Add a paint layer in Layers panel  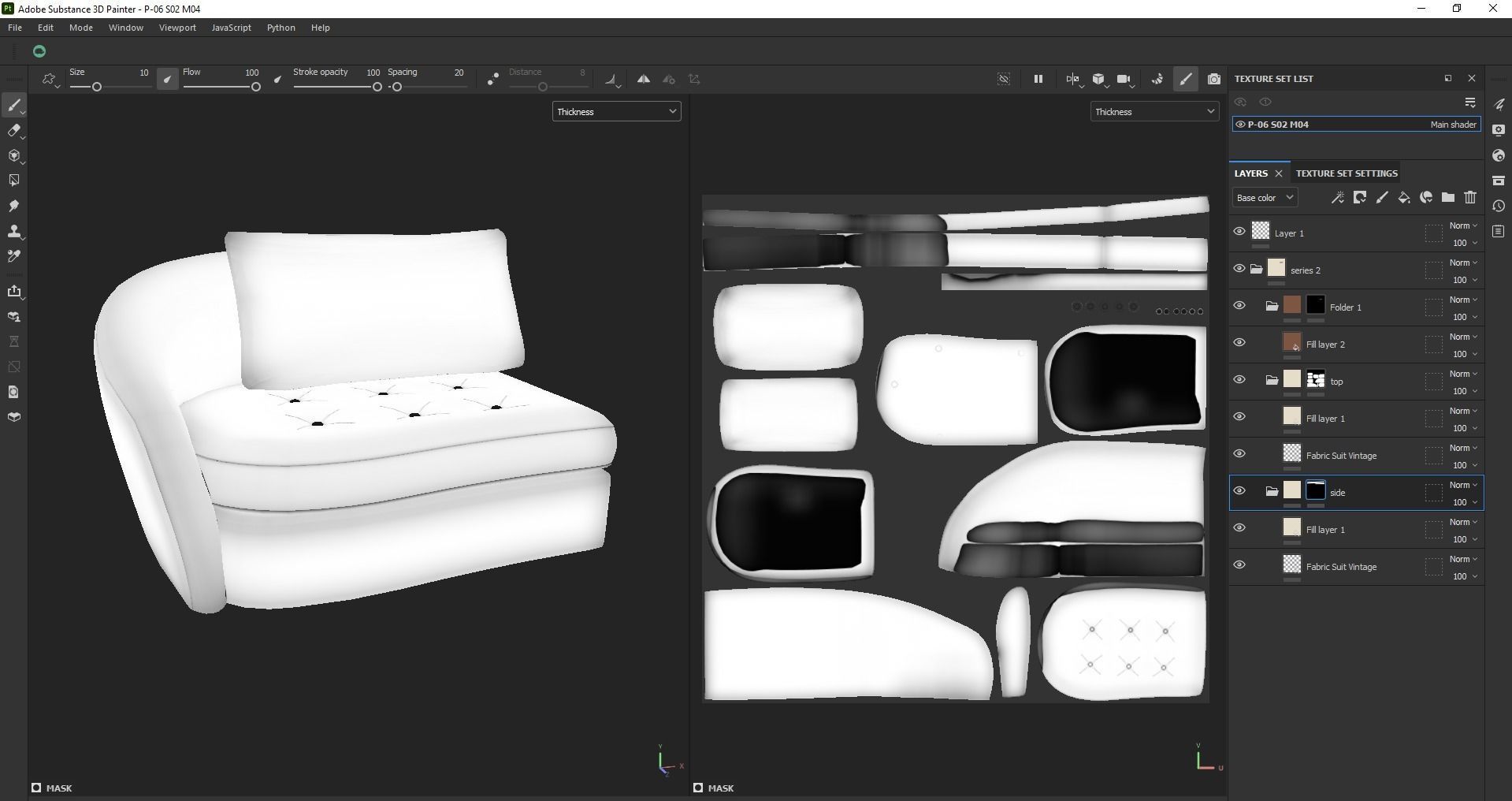[x=1382, y=198]
